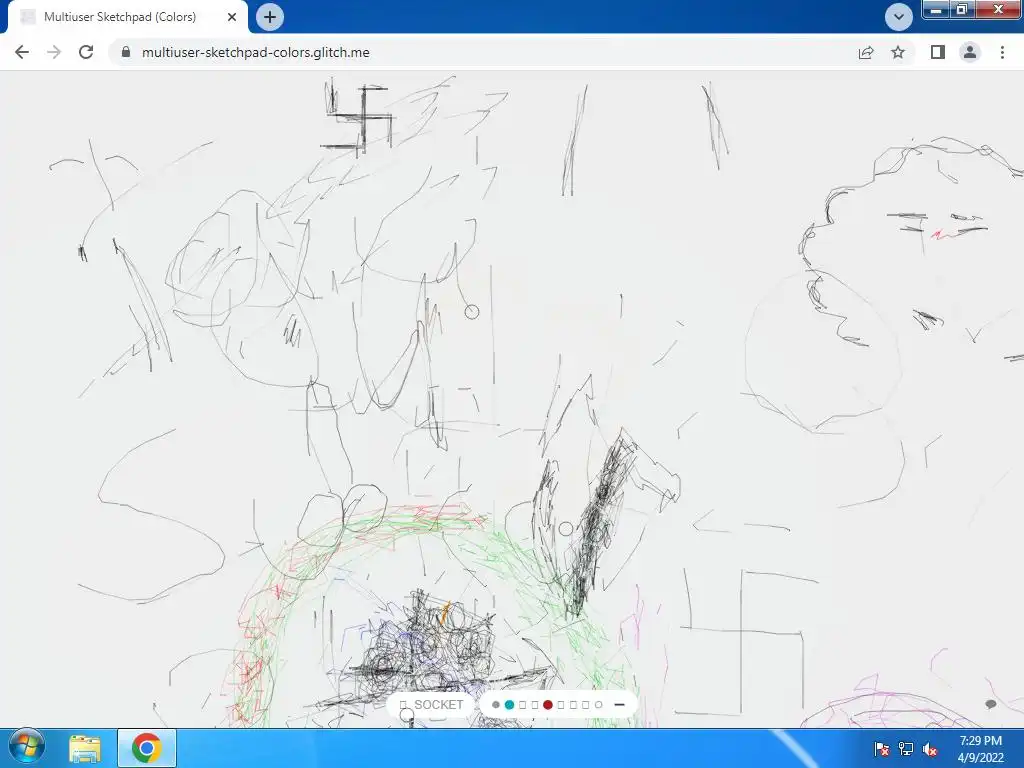Viewport: 1024px width, 768px height.
Task: Open the Chrome three-dot menu
Action: 1002,52
